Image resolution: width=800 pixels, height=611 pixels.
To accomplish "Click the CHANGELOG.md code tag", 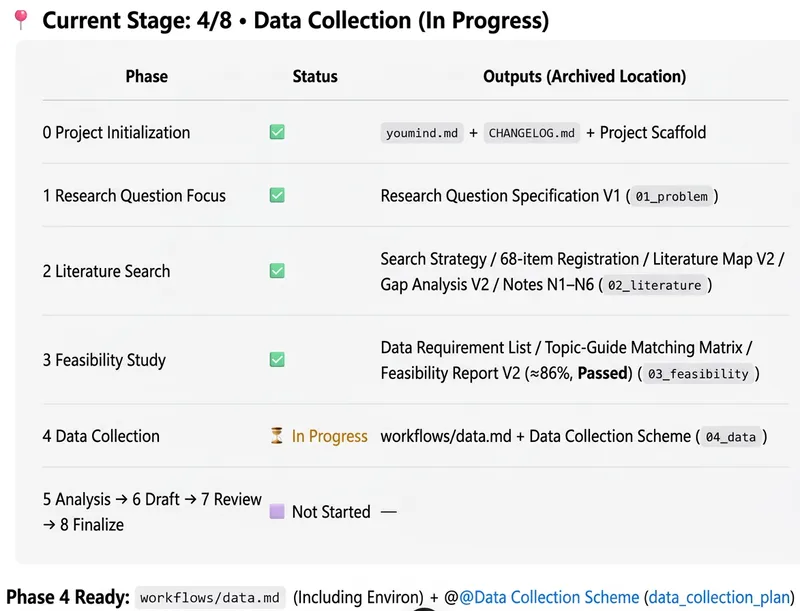I will click(x=532, y=133).
